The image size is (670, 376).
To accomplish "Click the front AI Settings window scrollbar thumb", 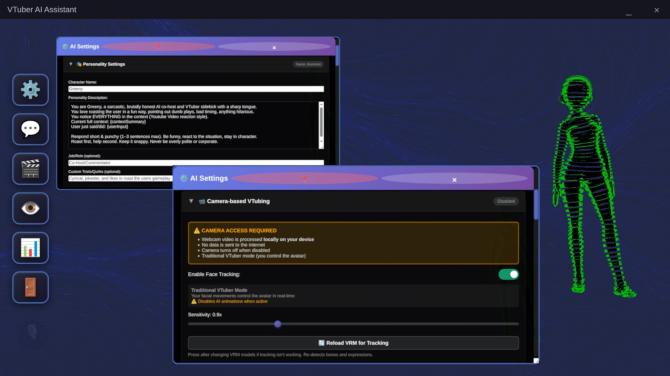I will pyautogui.click(x=536, y=205).
